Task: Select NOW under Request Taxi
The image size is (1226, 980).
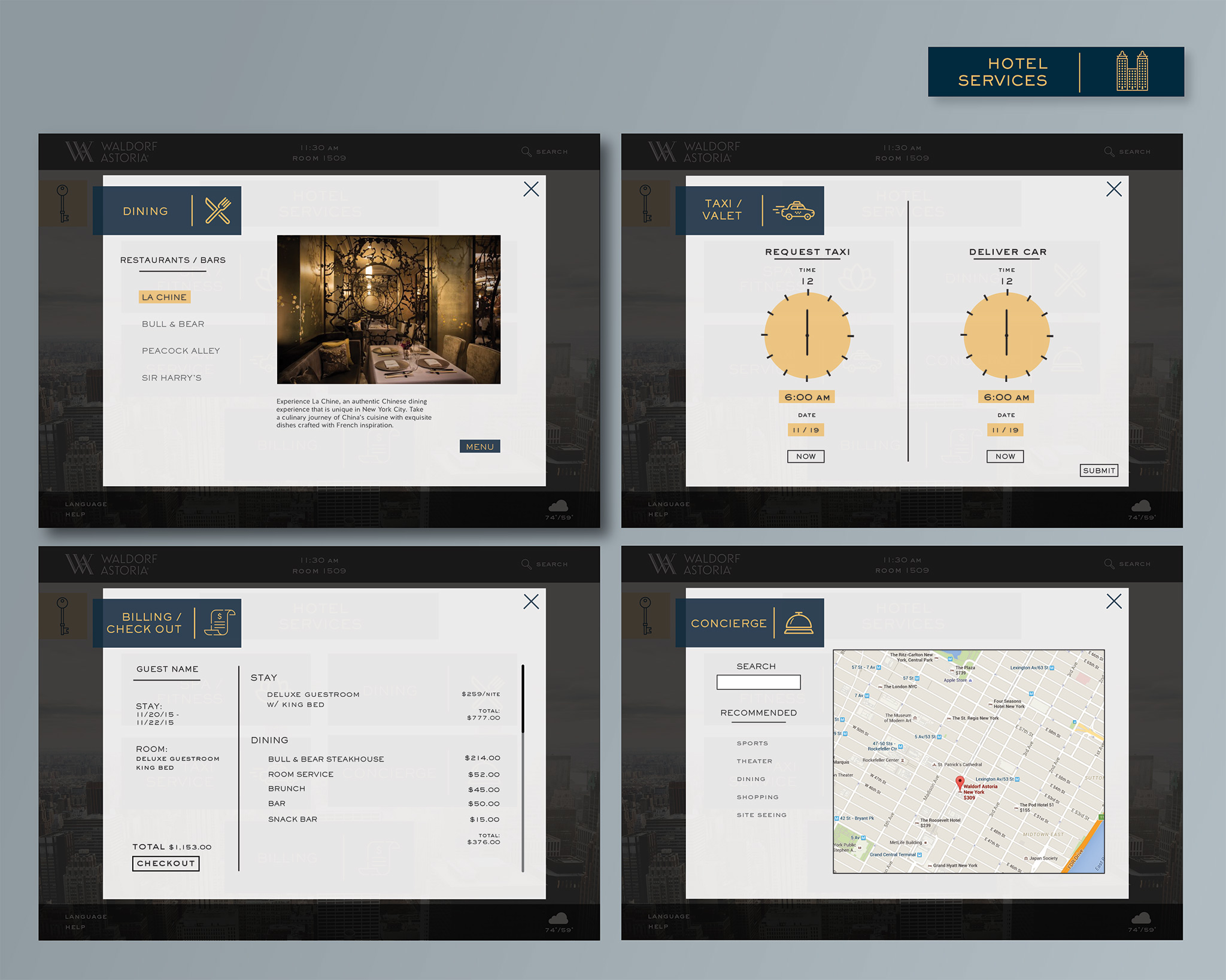Action: pos(806,457)
